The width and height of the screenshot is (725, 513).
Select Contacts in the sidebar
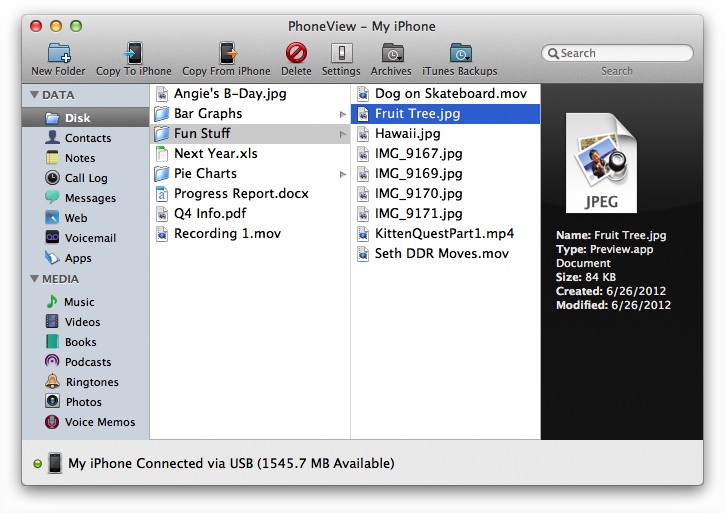coord(88,138)
